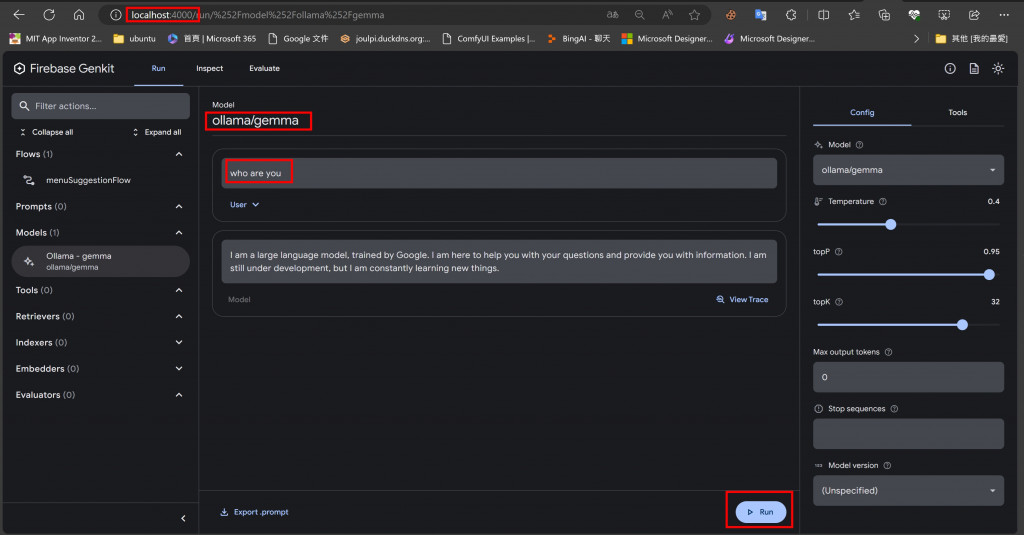Click the Stop sequences input field
Image resolution: width=1024 pixels, height=535 pixels.
click(908, 434)
